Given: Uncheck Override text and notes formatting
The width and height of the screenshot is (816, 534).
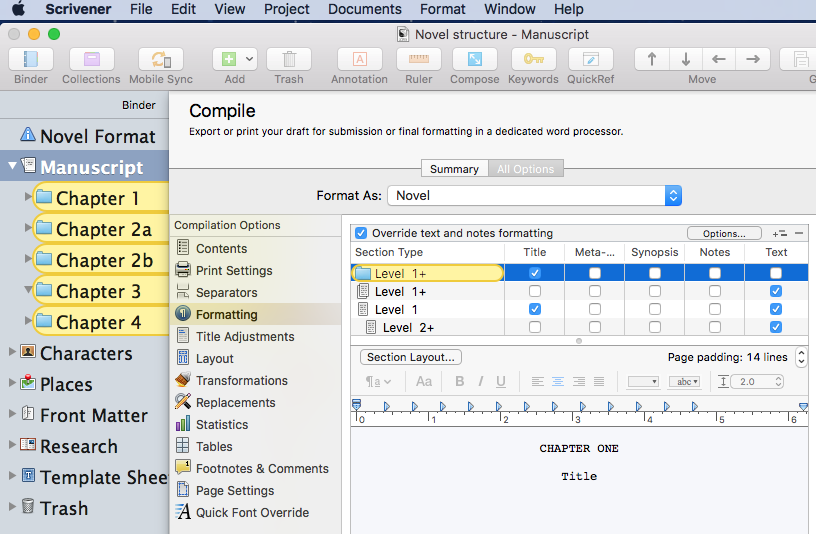Looking at the screenshot, I should [361, 233].
